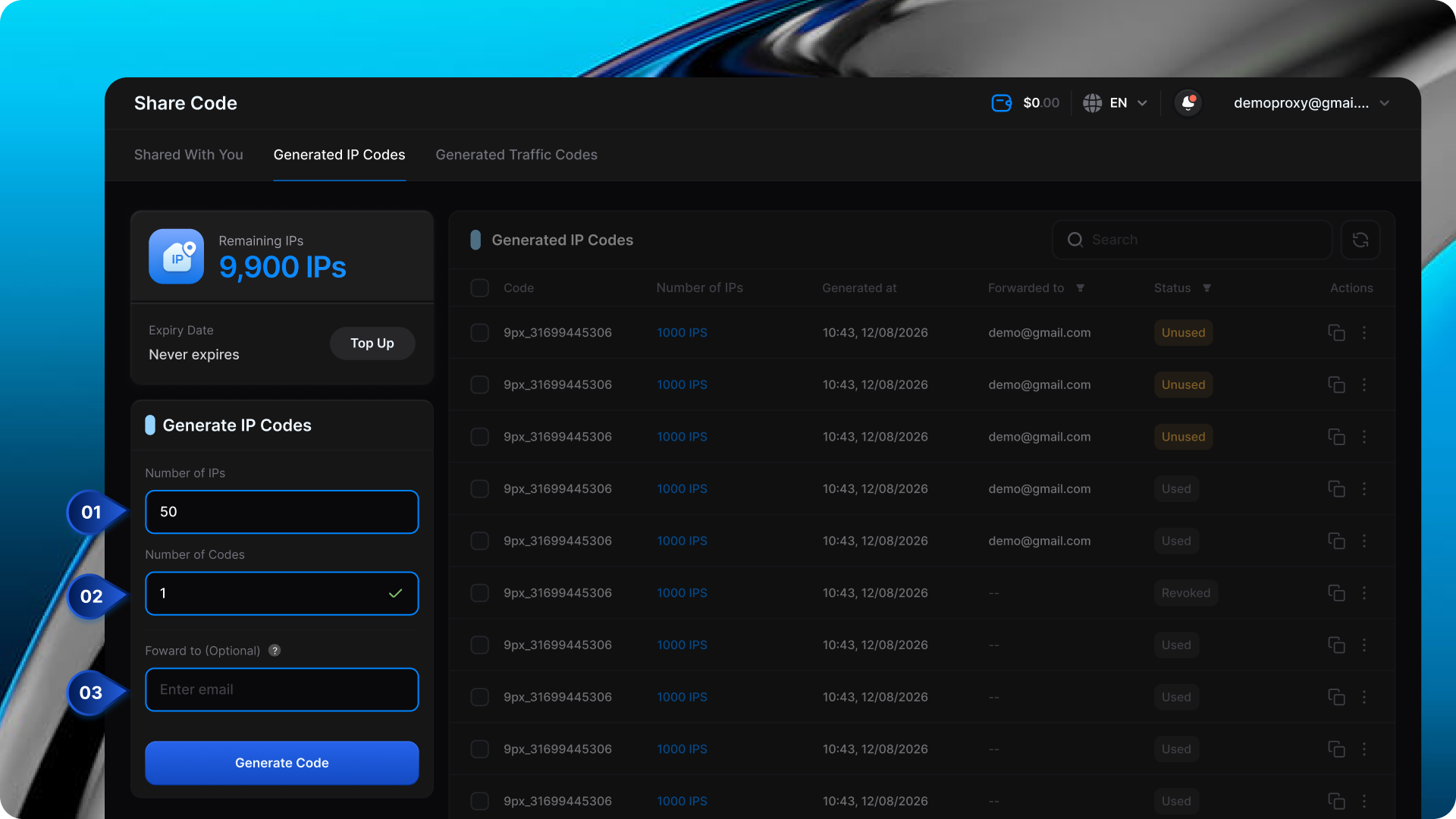Toggle the select-all header checkbox
The width and height of the screenshot is (1456, 819).
pyautogui.click(x=479, y=288)
